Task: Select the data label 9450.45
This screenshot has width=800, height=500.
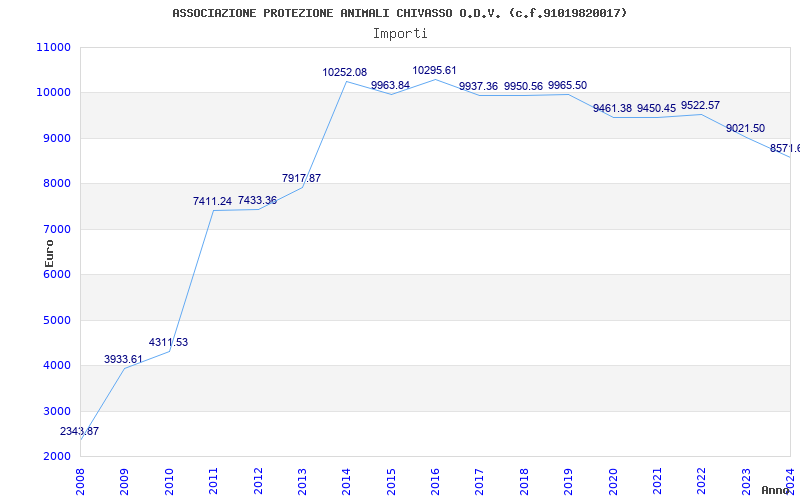Action: [656, 109]
